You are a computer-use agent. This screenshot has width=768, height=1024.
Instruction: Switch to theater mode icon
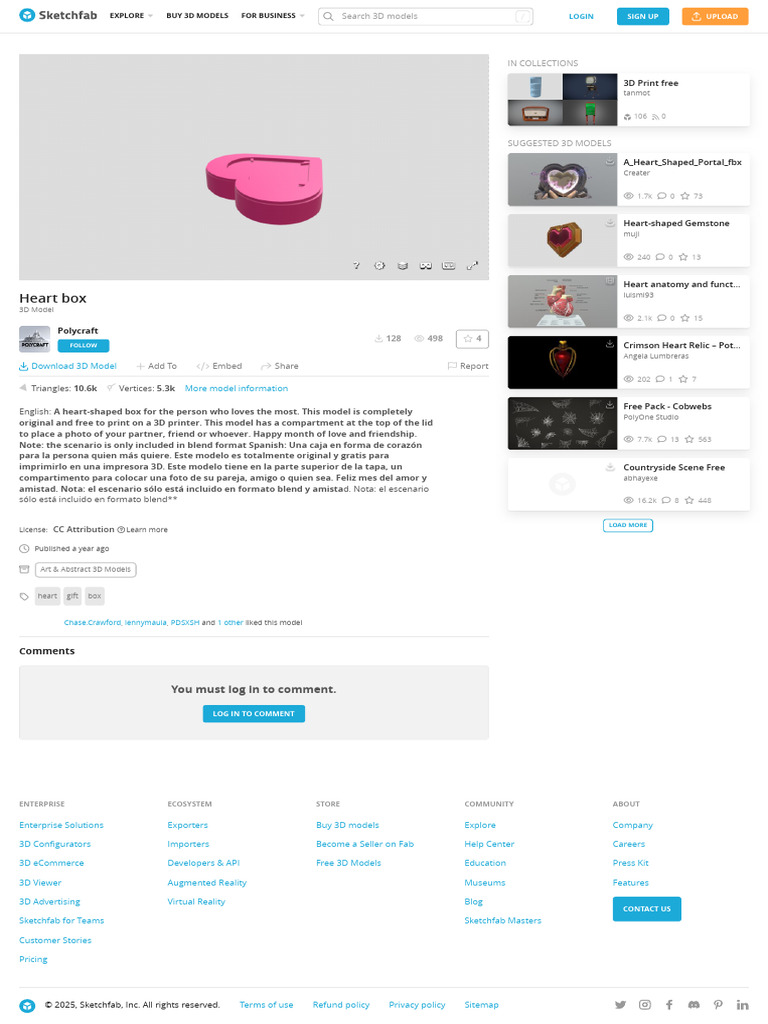tap(449, 266)
